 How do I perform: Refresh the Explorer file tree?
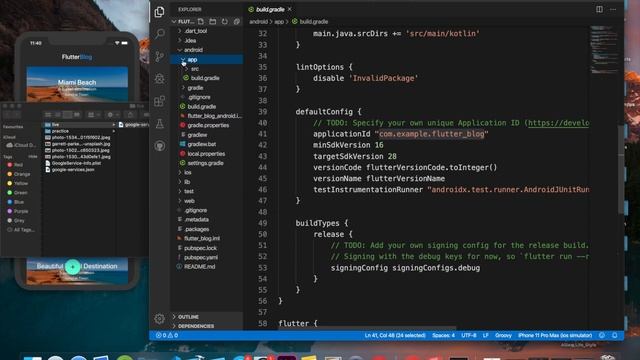tap(224, 21)
